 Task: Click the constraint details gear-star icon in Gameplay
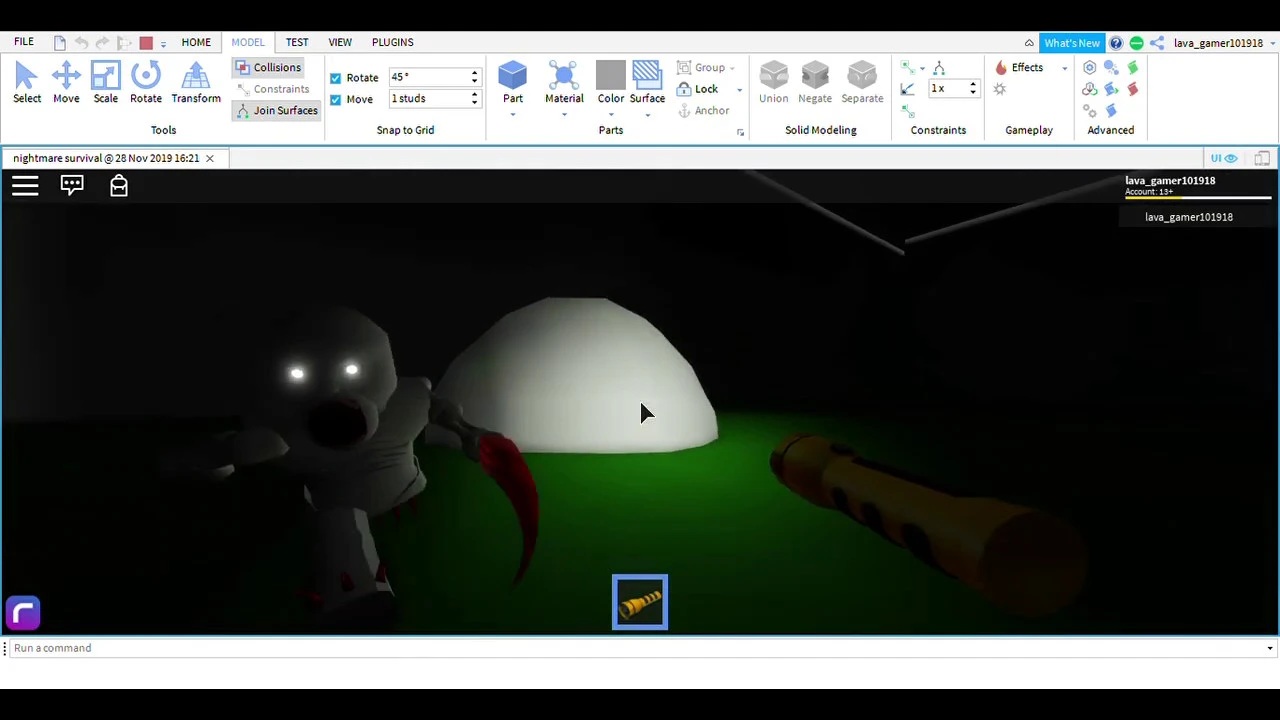click(1000, 89)
